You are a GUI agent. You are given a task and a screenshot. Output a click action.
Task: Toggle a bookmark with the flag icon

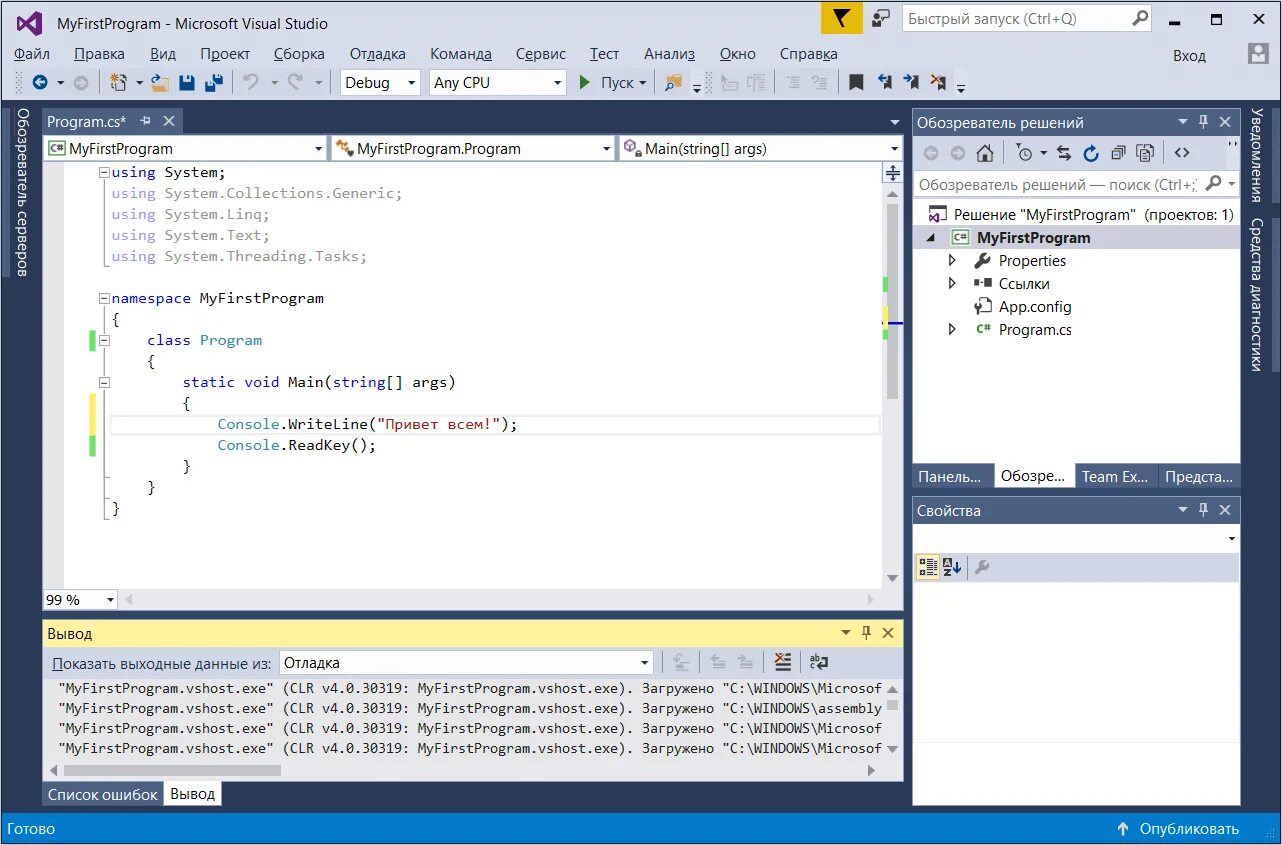856,83
